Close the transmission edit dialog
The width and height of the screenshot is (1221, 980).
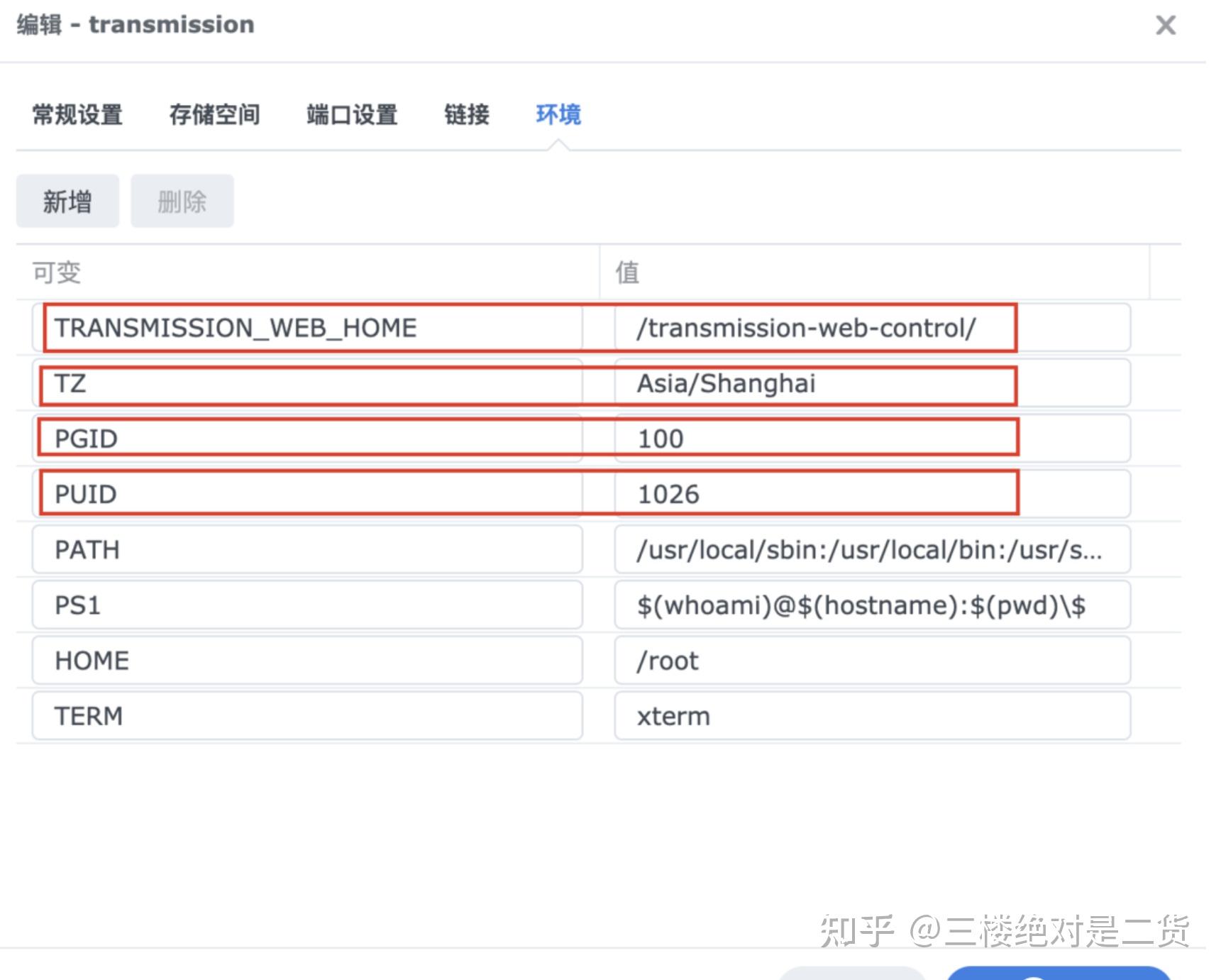(x=1164, y=26)
